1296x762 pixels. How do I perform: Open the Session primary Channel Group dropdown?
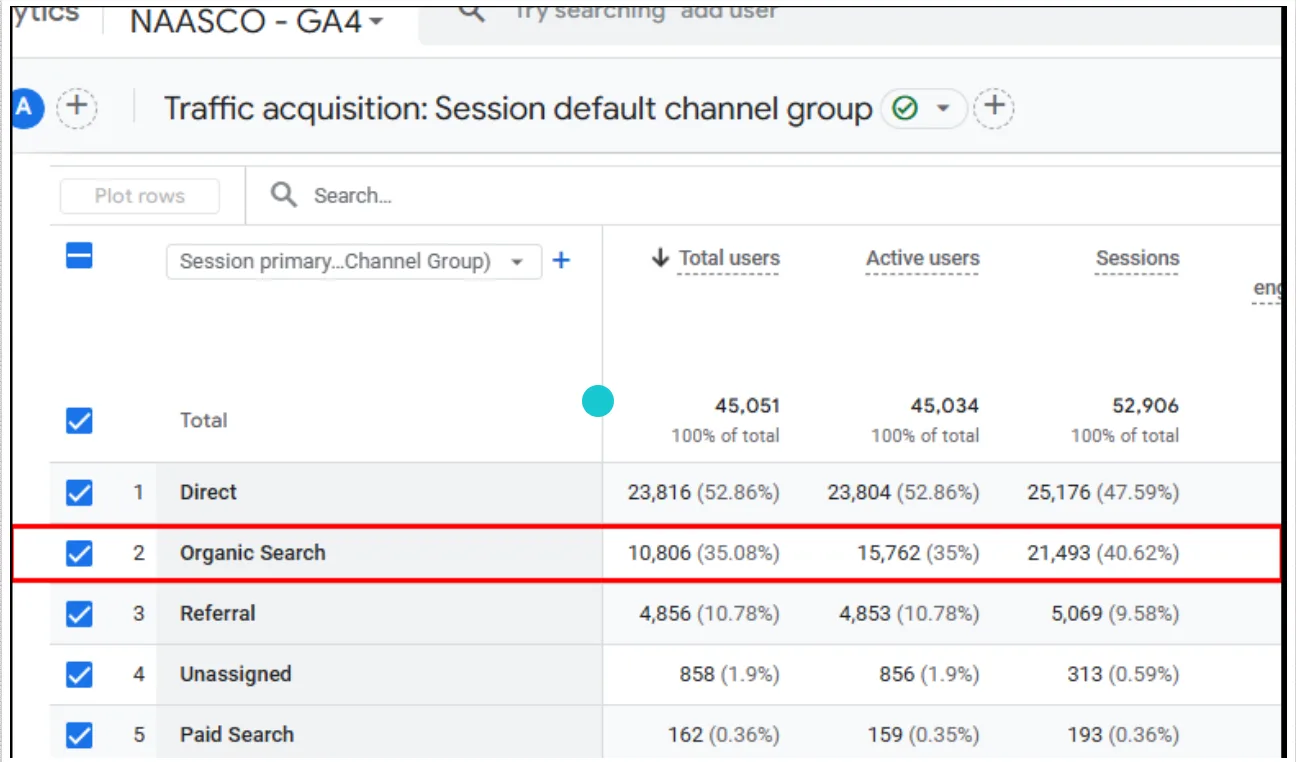tap(353, 261)
